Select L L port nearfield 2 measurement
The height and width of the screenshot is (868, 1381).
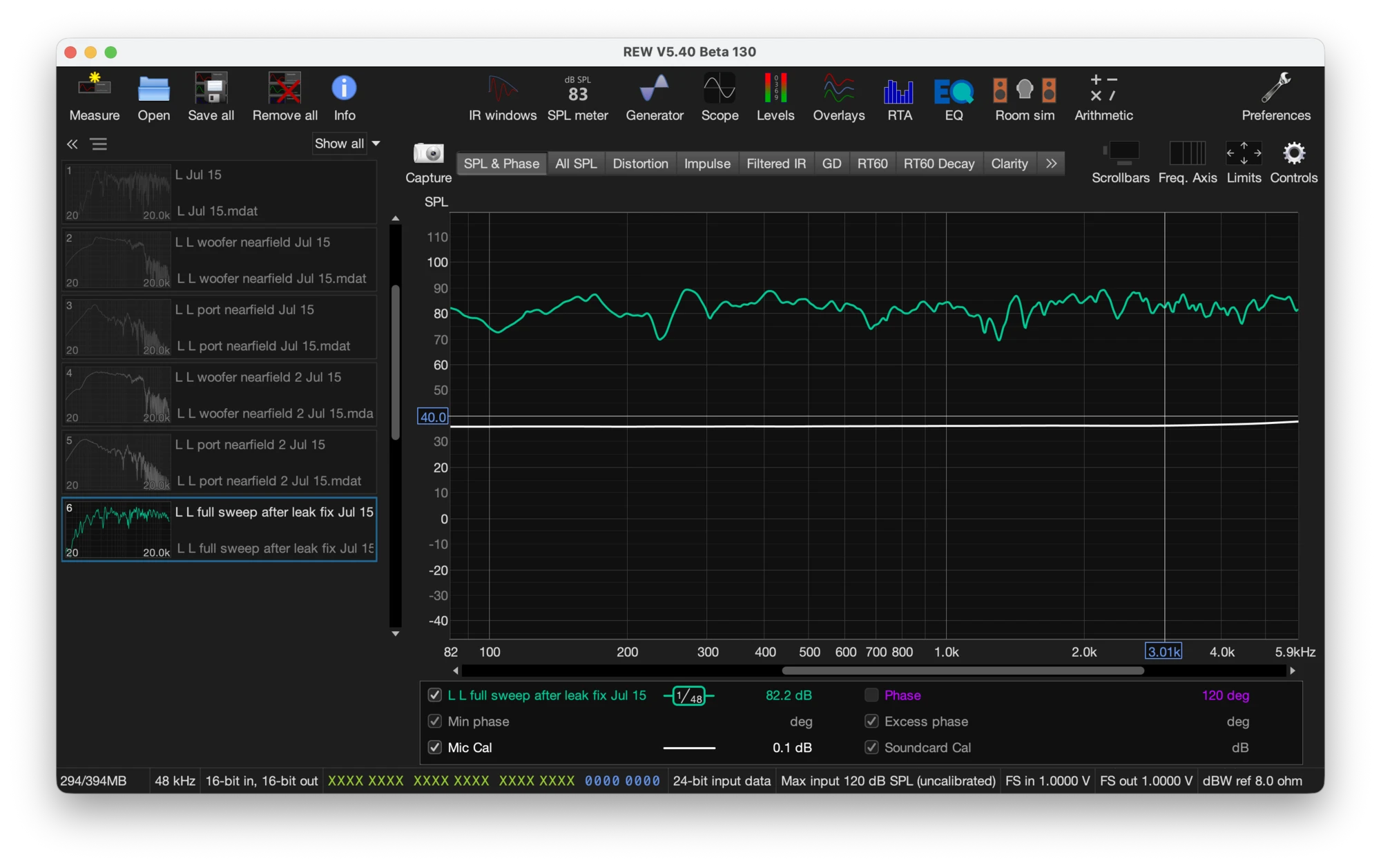click(x=220, y=463)
